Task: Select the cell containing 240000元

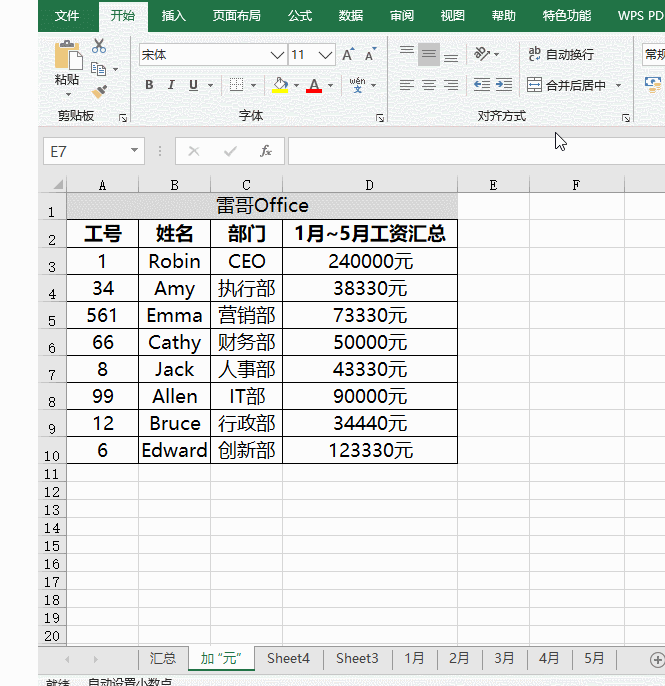Action: (370, 262)
